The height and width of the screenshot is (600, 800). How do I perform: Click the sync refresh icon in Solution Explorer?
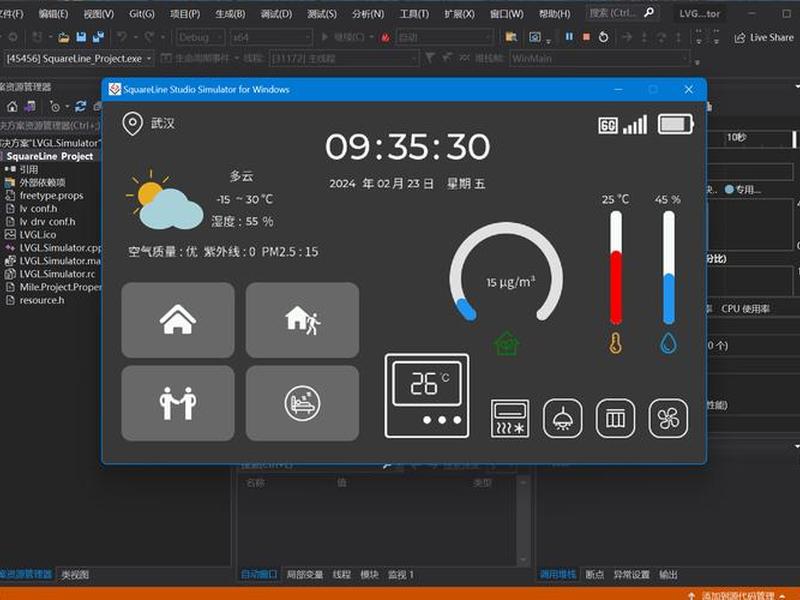tap(80, 106)
